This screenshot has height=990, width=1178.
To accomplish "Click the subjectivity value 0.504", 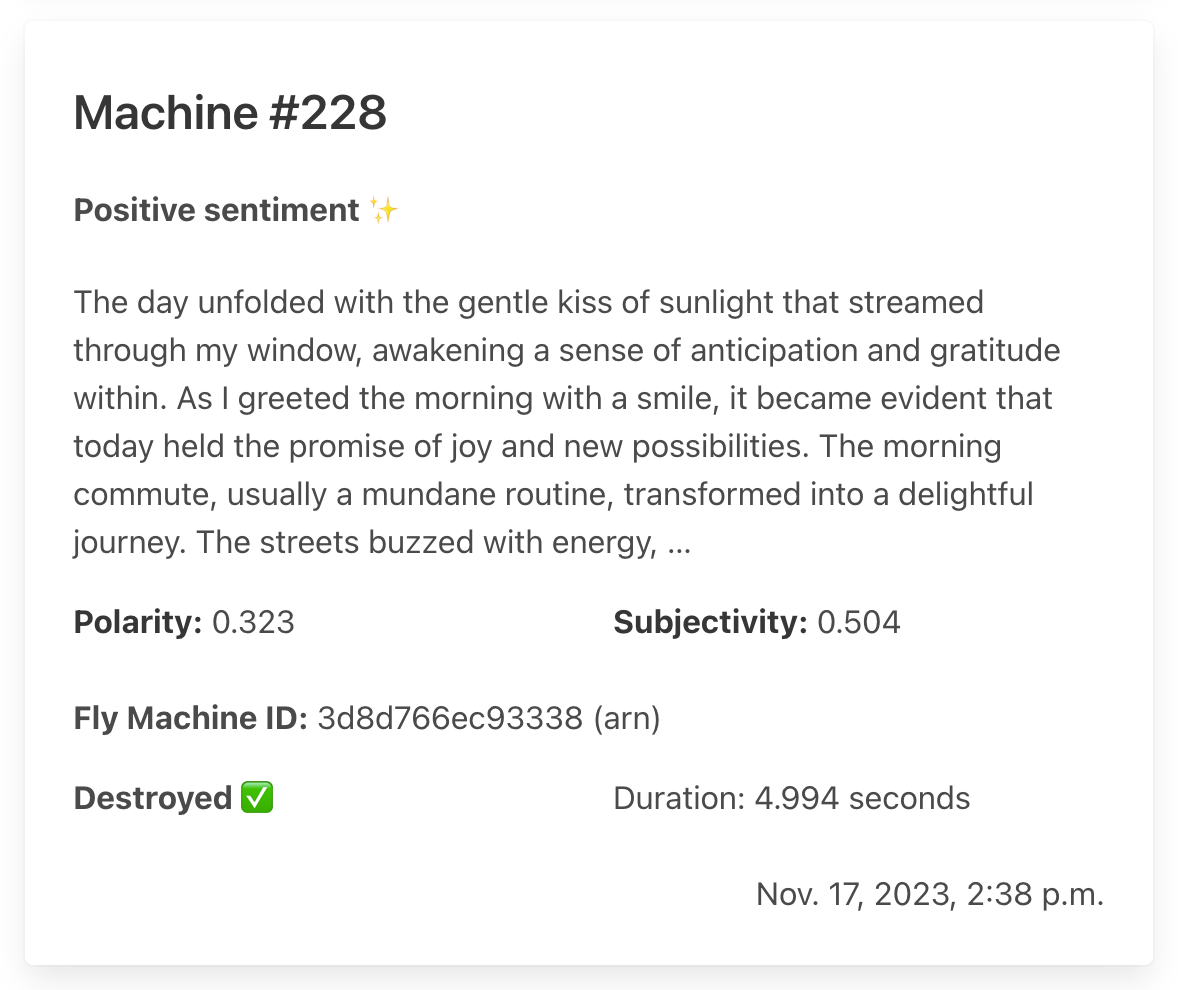I will point(859,623).
